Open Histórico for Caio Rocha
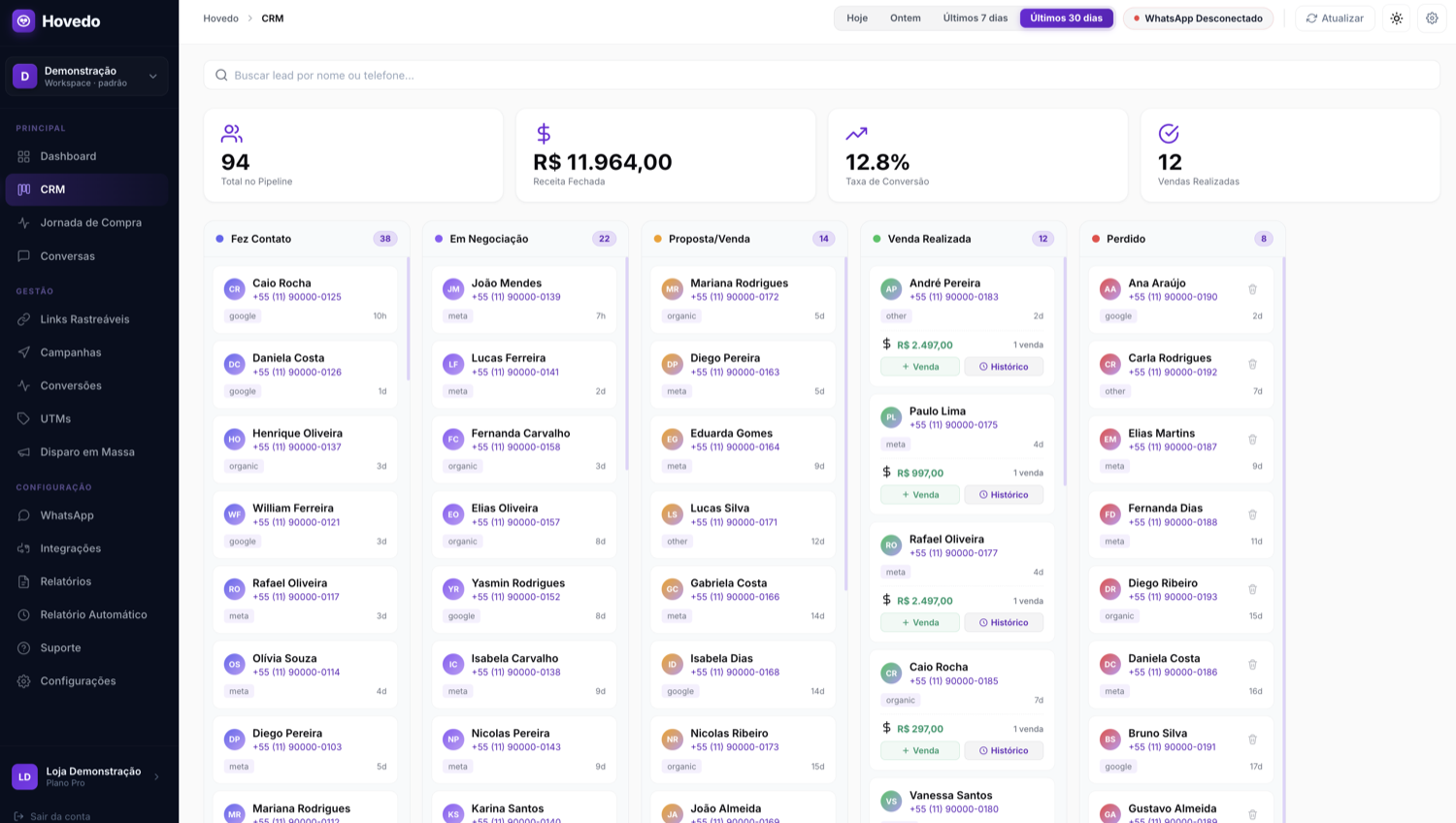Image resolution: width=1456 pixels, height=823 pixels. click(x=1004, y=750)
